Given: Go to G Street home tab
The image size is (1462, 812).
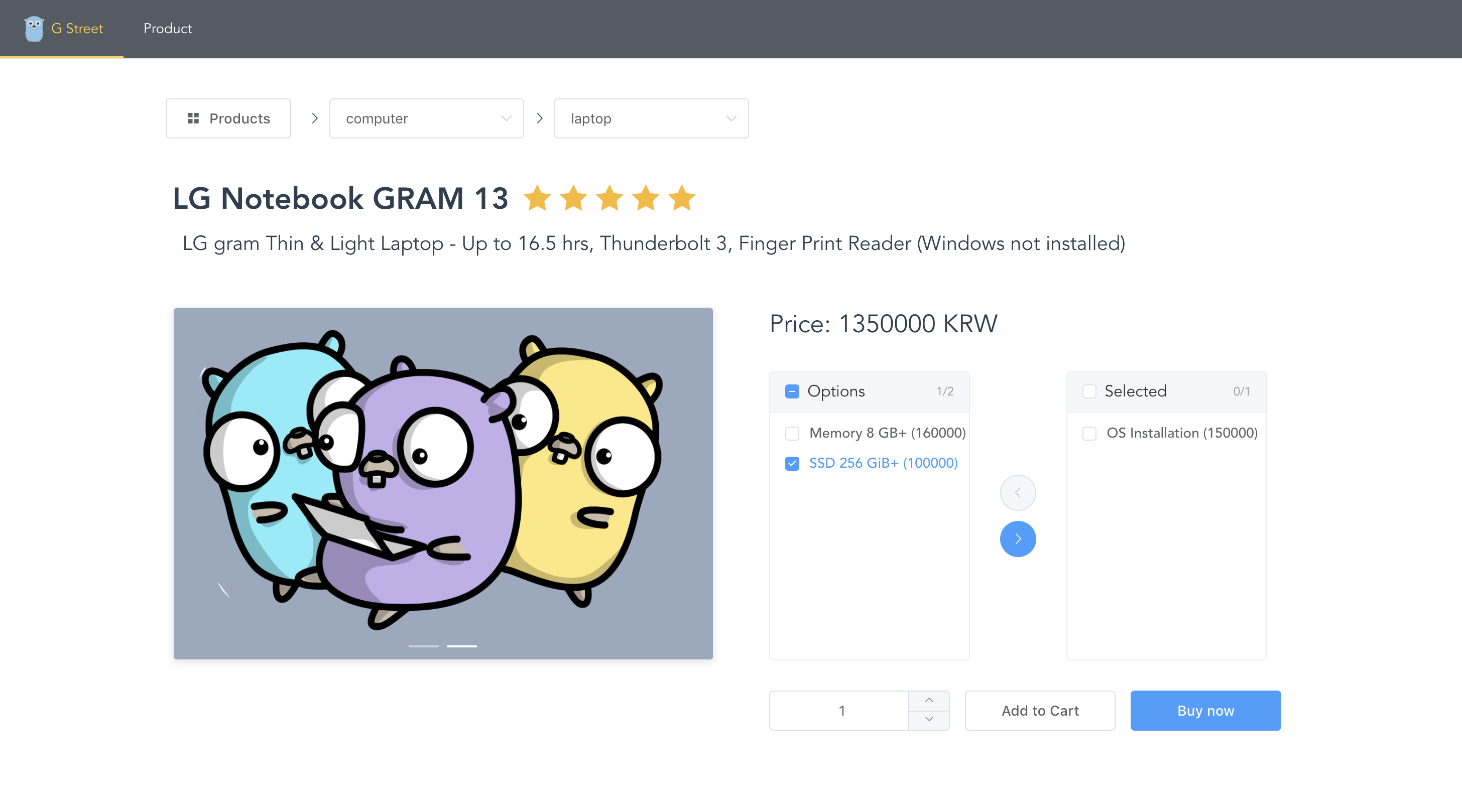Looking at the screenshot, I should (x=77, y=29).
